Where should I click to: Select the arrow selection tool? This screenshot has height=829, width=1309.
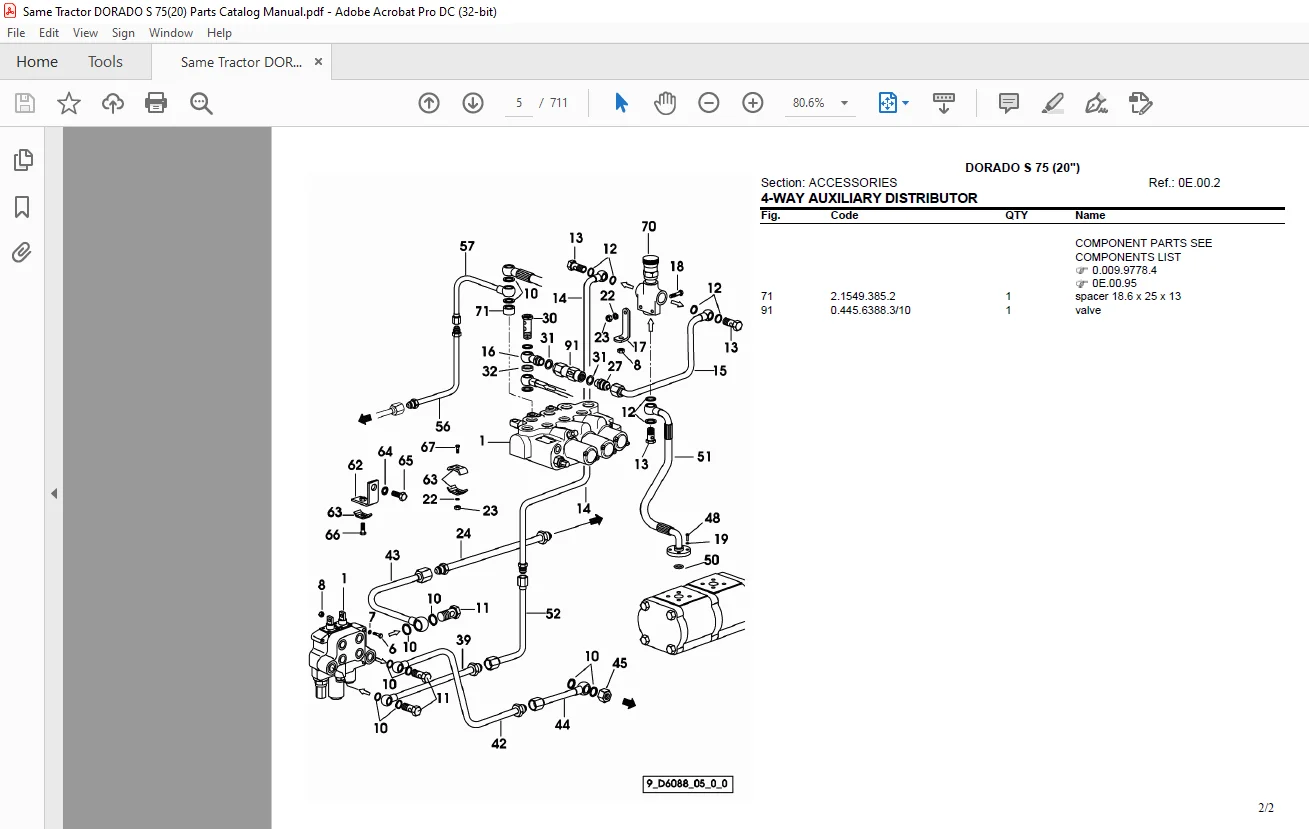(x=621, y=103)
